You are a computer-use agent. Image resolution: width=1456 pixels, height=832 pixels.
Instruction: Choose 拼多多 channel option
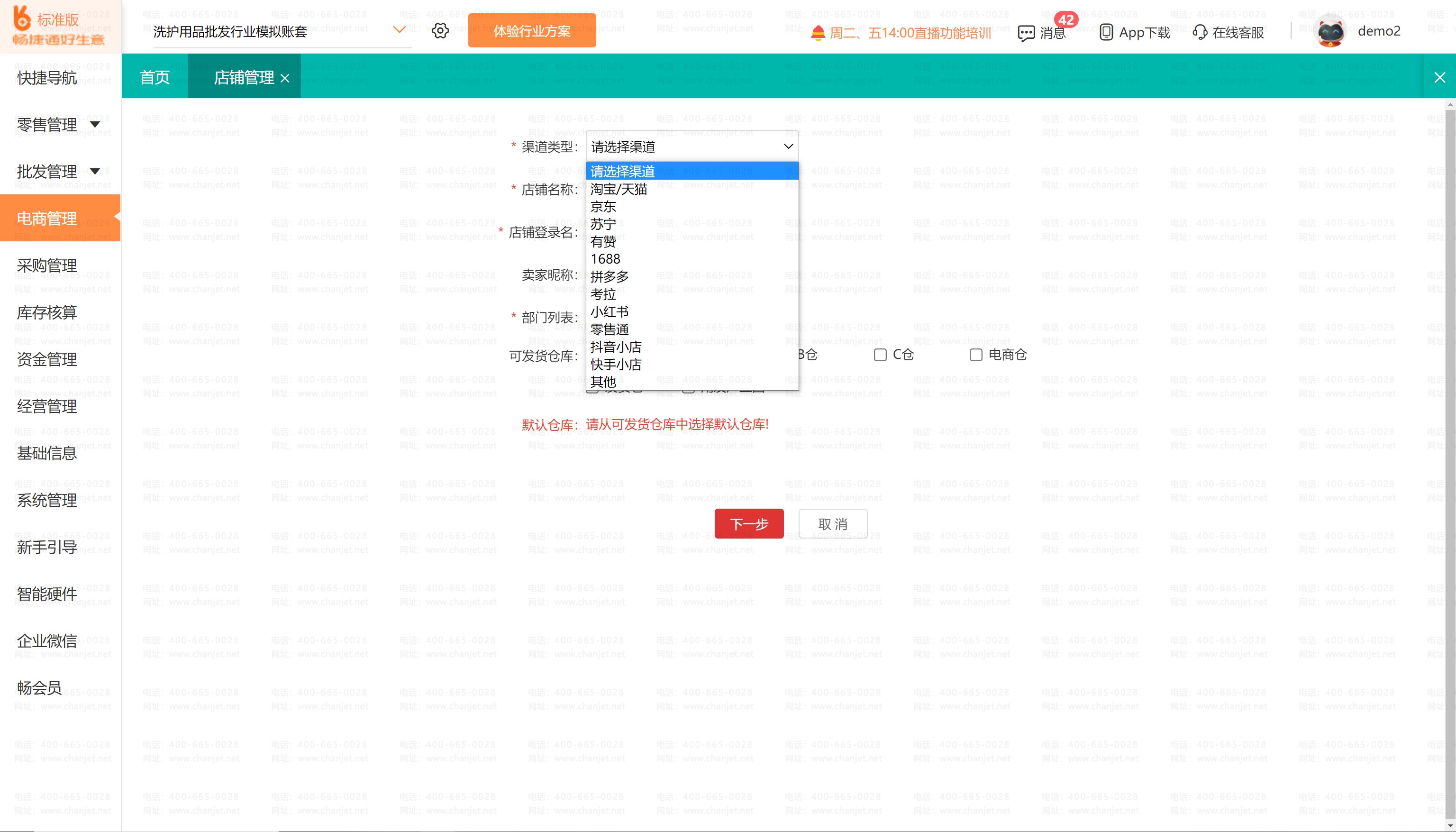(x=610, y=276)
